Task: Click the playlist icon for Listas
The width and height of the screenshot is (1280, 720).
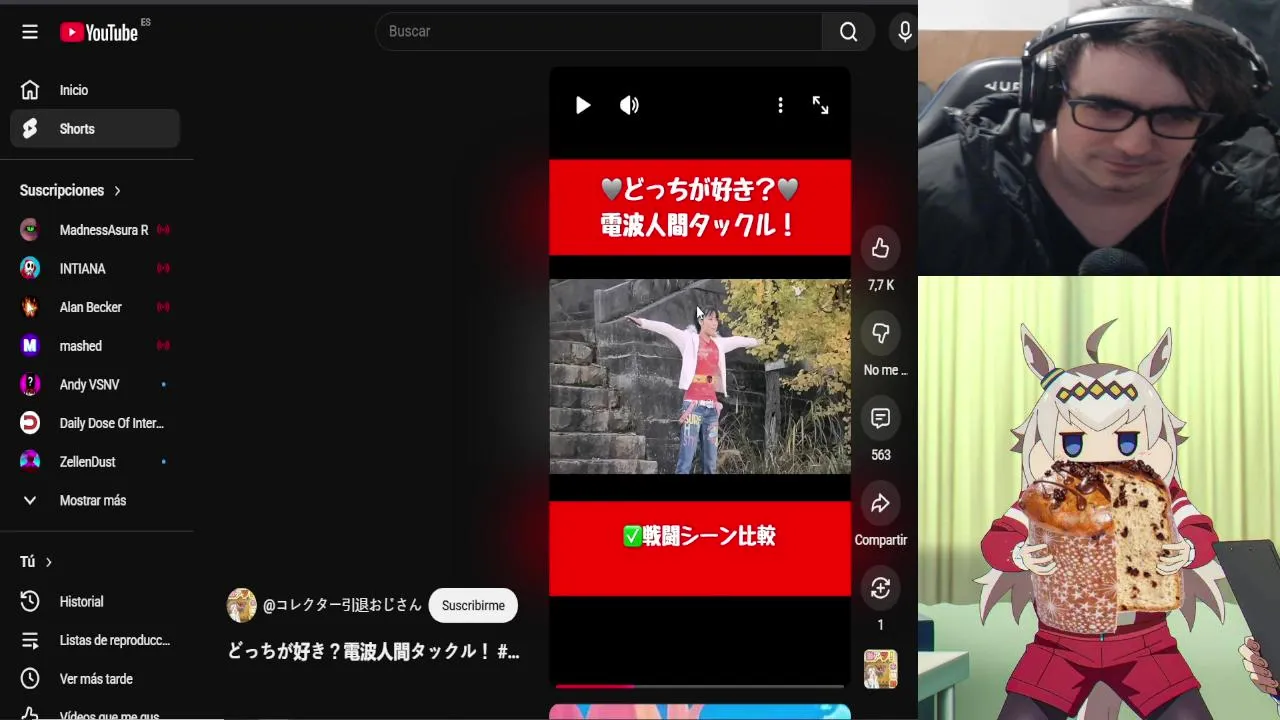Action: pyautogui.click(x=30, y=640)
